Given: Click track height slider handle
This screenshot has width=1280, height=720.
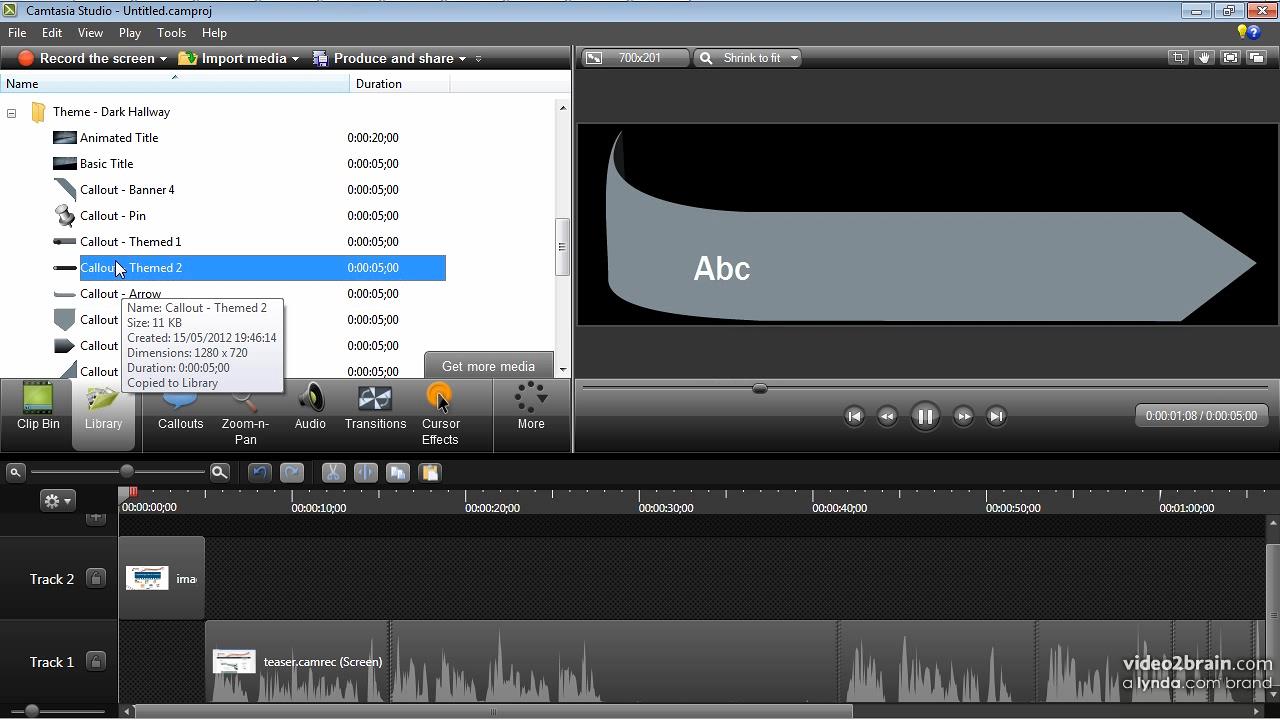Looking at the screenshot, I should pos(31,711).
